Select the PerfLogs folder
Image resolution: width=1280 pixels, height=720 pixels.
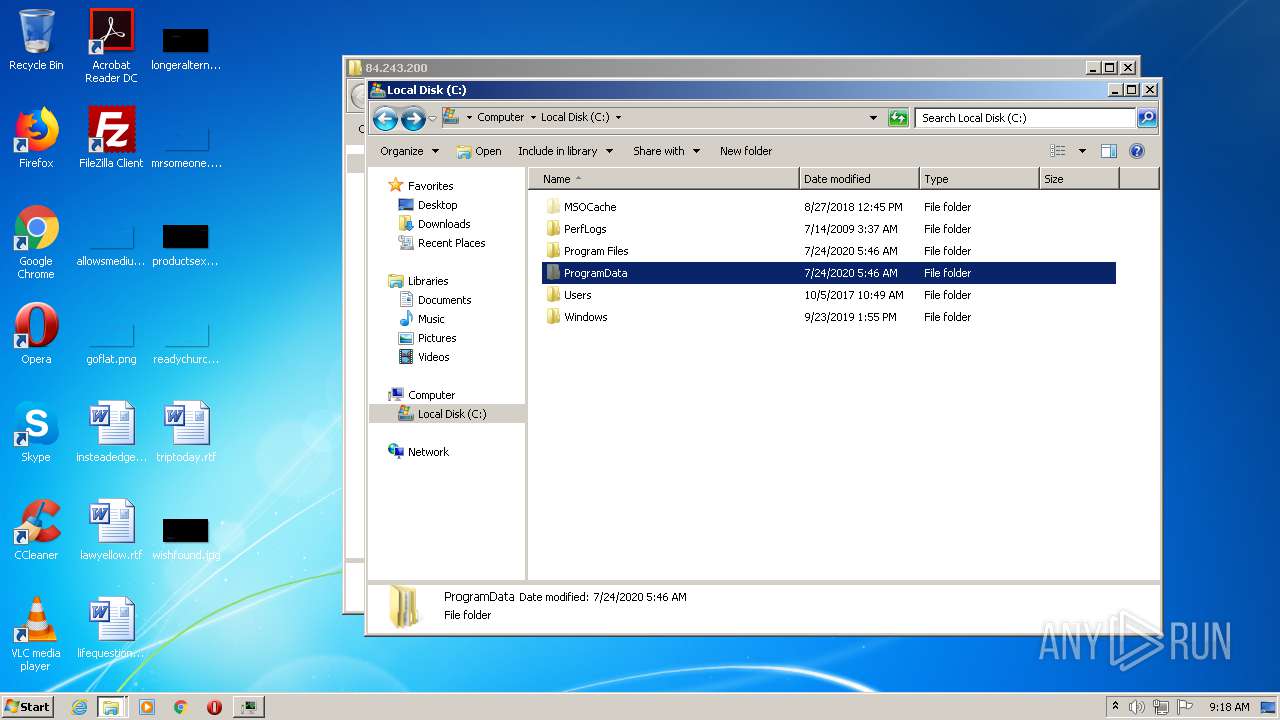828,229
